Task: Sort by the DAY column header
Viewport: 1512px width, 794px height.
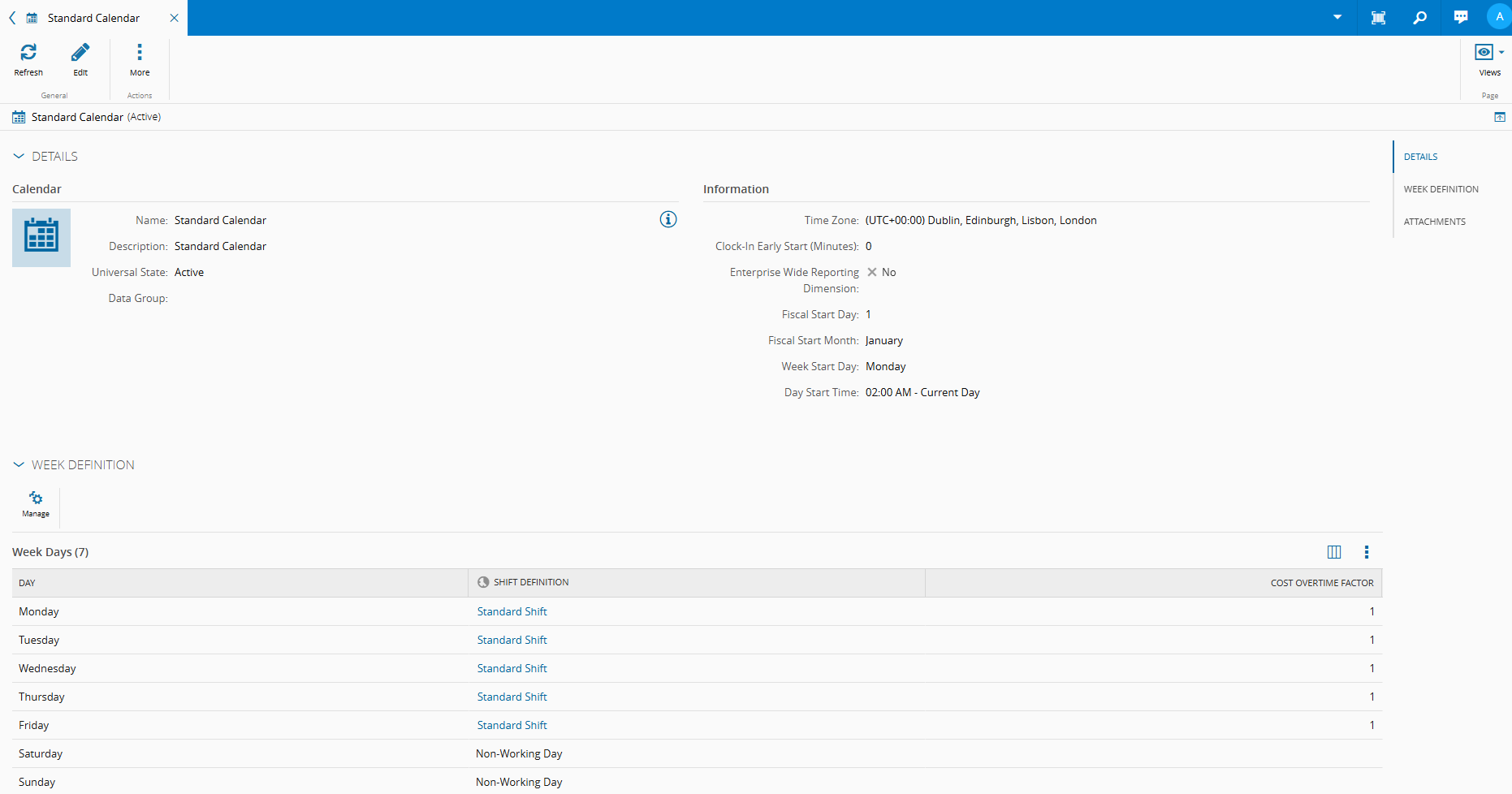Action: pyautogui.click(x=28, y=584)
